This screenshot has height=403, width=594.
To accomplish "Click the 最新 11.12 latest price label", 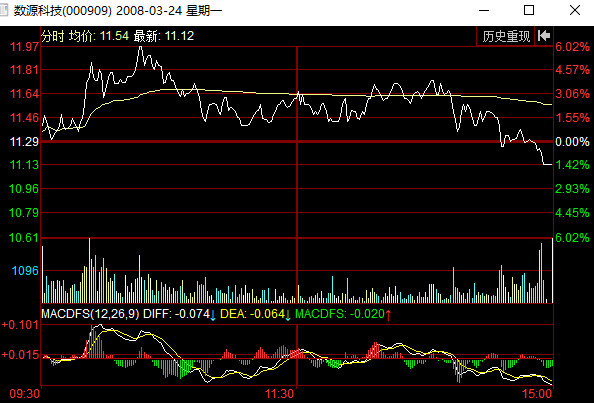I will coord(164,36).
